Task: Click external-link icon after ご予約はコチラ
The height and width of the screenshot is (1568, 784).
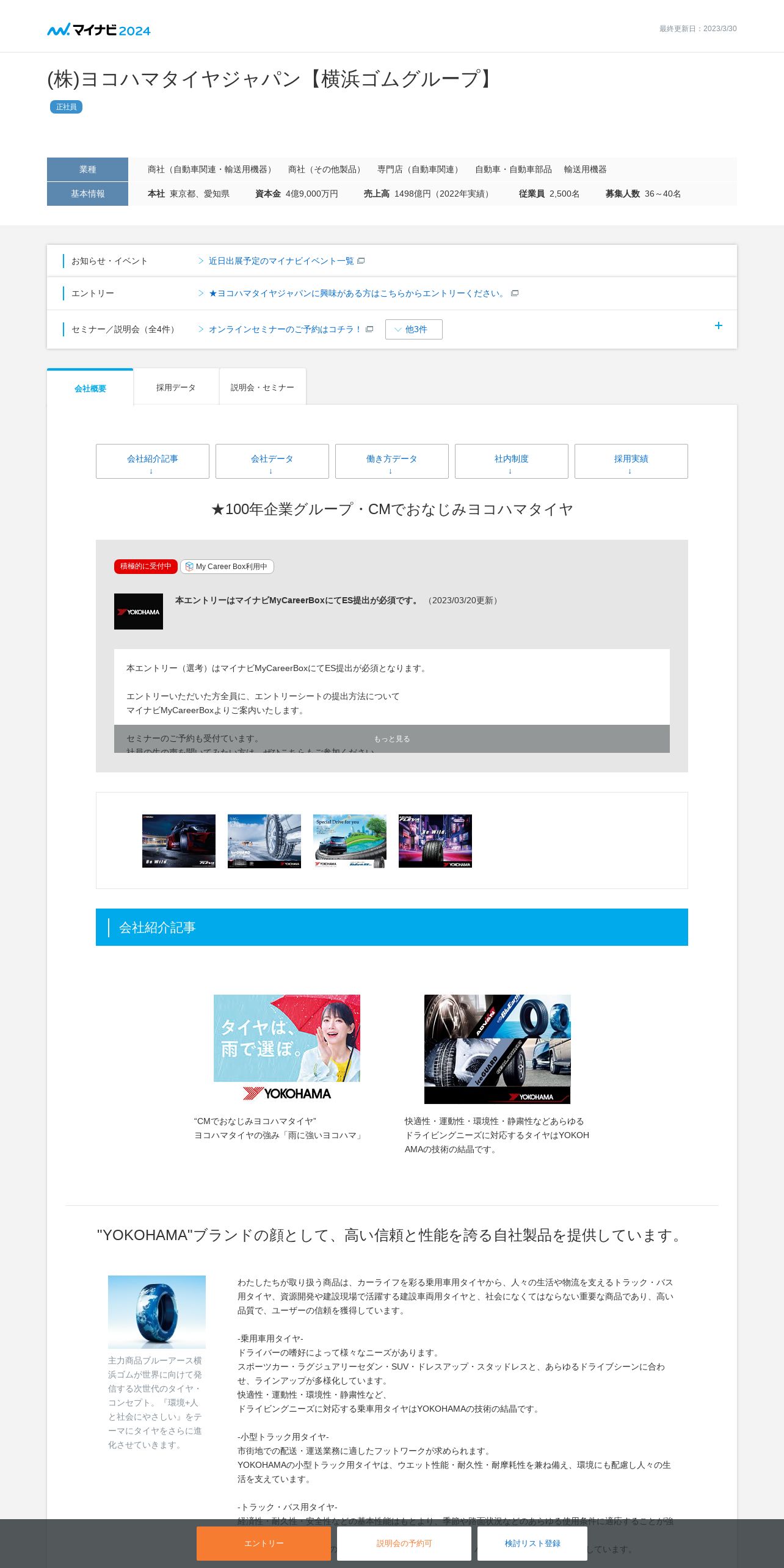Action: click(369, 329)
